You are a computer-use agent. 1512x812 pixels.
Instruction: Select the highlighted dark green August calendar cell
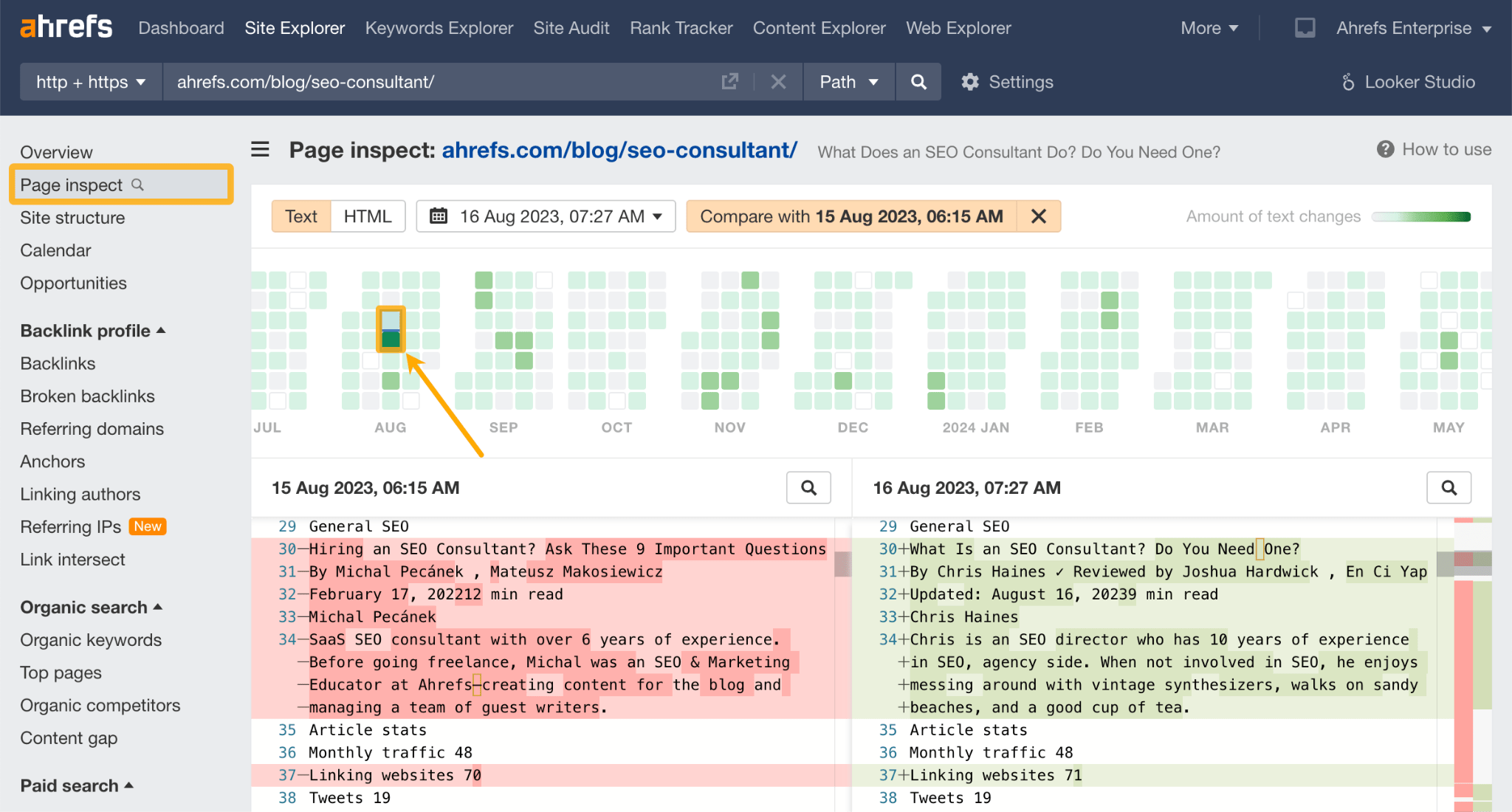coord(391,340)
